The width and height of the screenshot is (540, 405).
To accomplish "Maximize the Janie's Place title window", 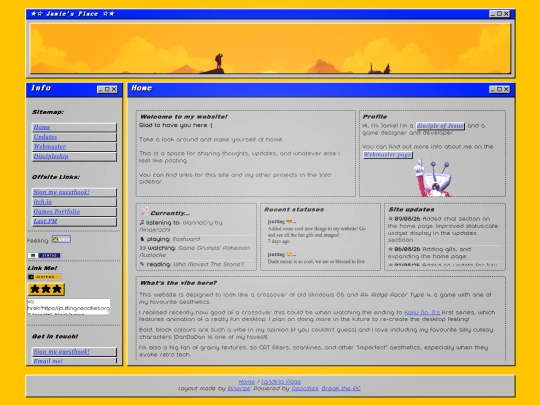I will point(499,14).
